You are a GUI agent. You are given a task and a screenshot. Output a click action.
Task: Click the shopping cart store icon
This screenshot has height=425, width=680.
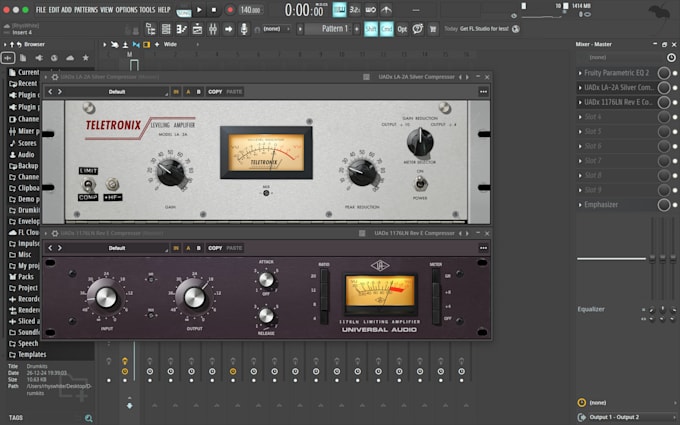pyautogui.click(x=432, y=29)
